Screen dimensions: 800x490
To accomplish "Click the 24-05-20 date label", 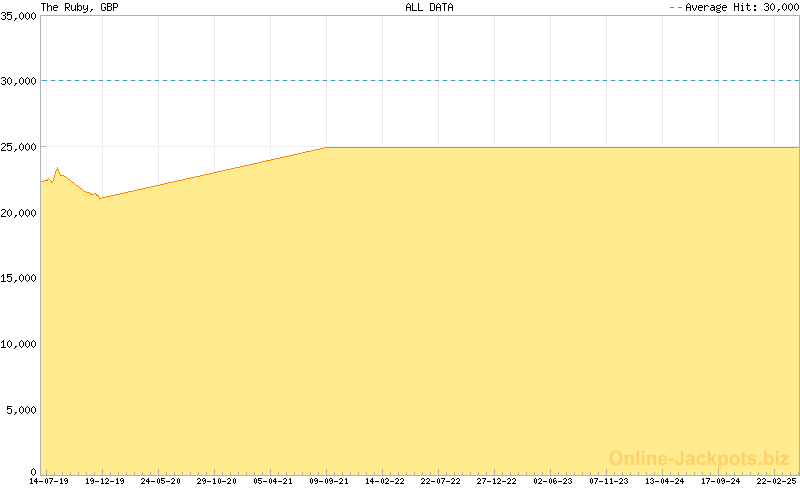I will pos(161,482).
